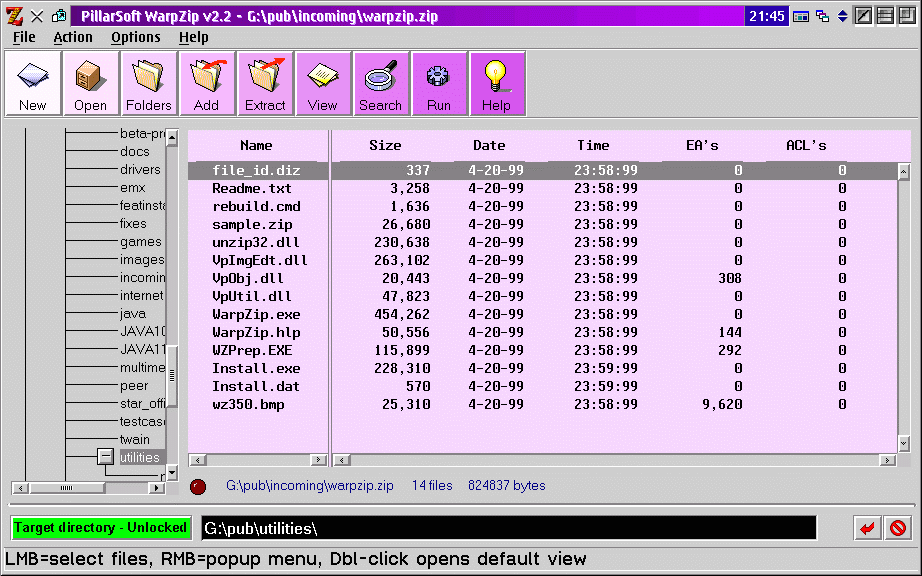Select the emx folder in tree

click(x=132, y=187)
